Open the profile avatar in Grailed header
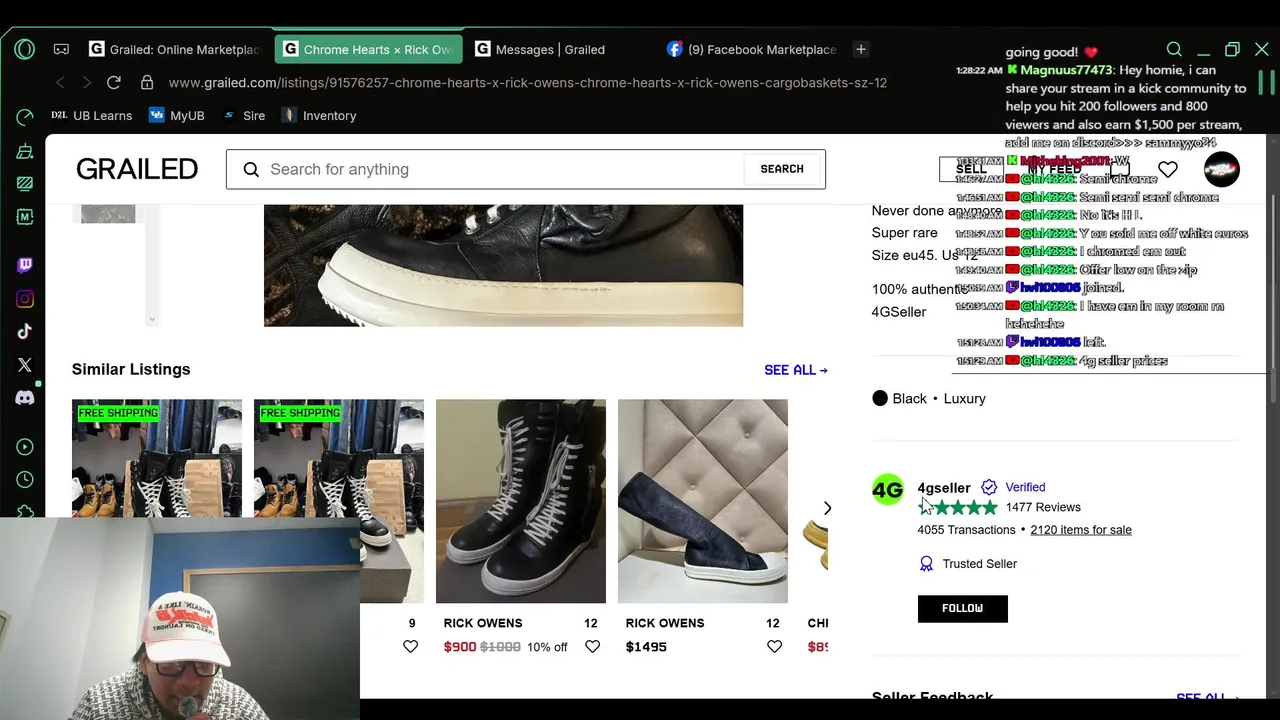The height and width of the screenshot is (720, 1280). tap(1222, 169)
